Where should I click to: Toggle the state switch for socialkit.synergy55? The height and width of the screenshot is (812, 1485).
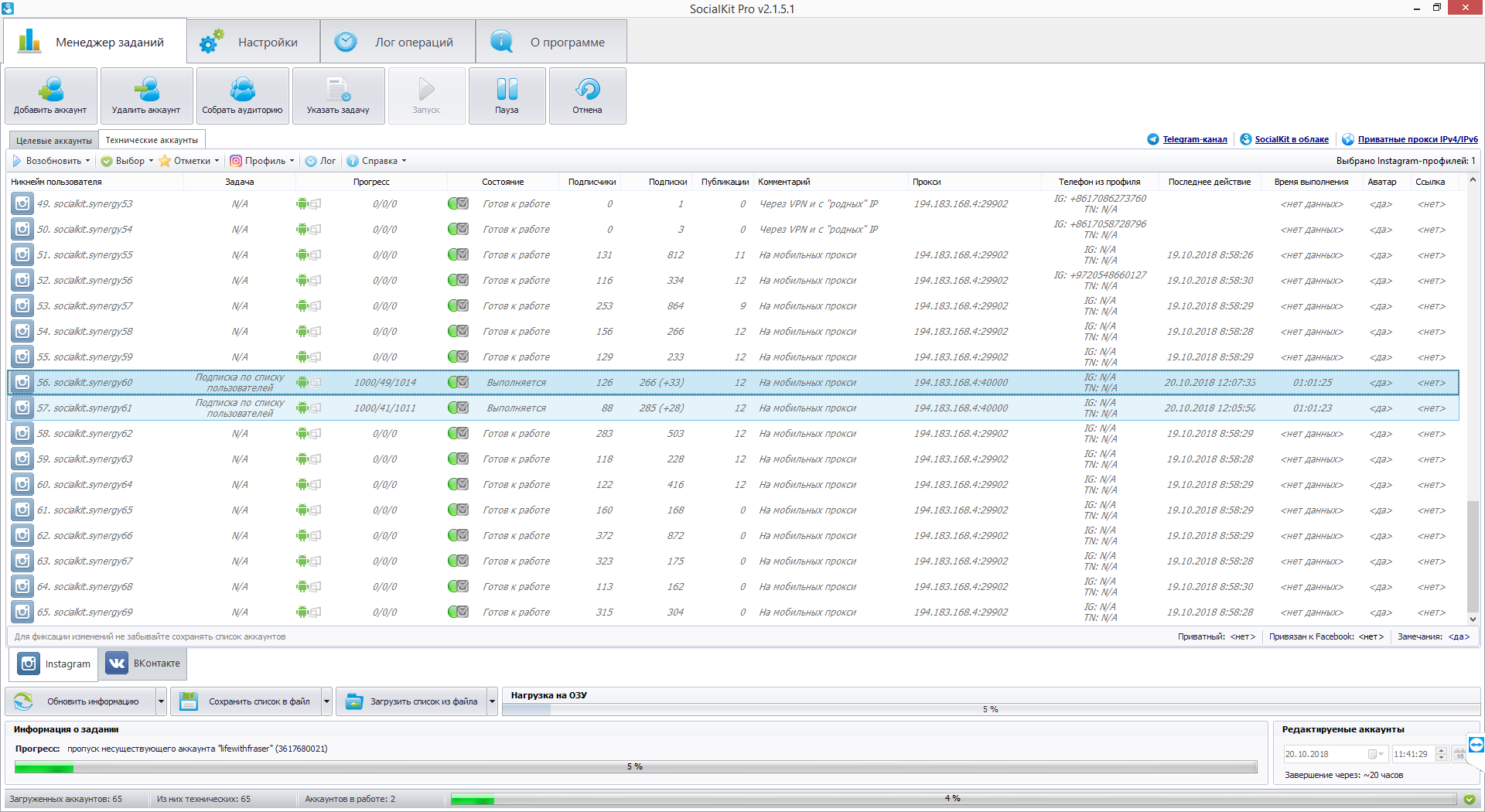click(458, 255)
